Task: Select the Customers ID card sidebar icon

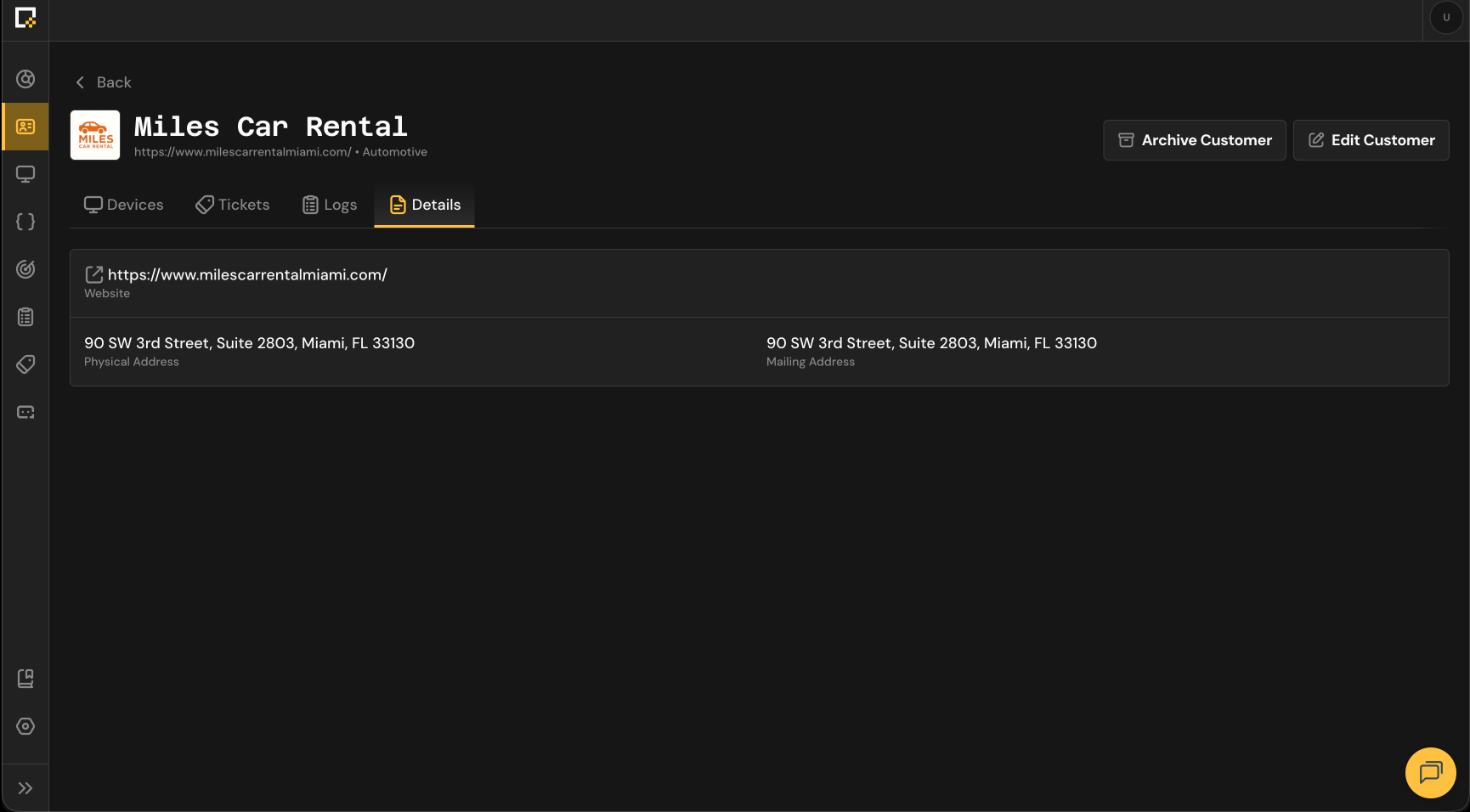Action: 25,127
